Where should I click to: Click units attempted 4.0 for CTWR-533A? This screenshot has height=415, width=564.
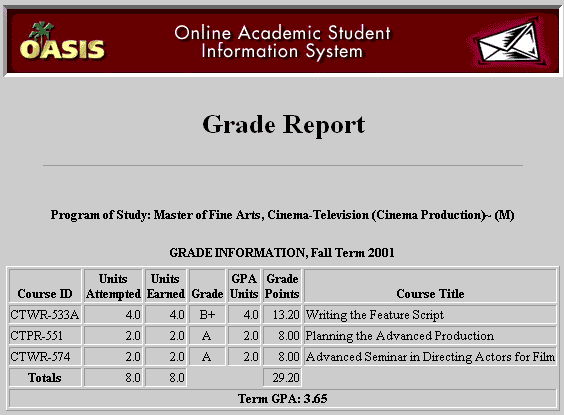point(113,315)
